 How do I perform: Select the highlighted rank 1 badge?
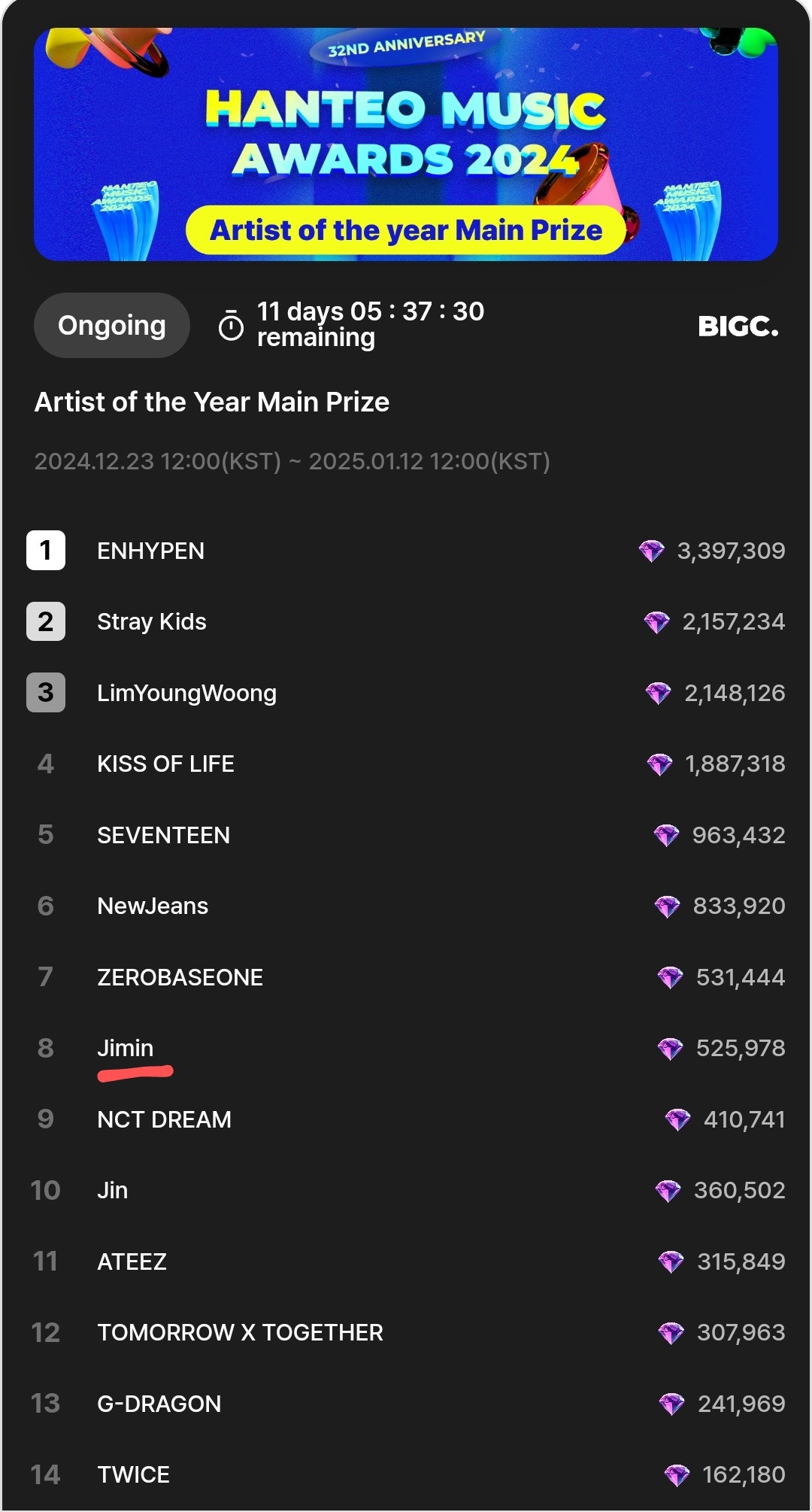pos(47,550)
